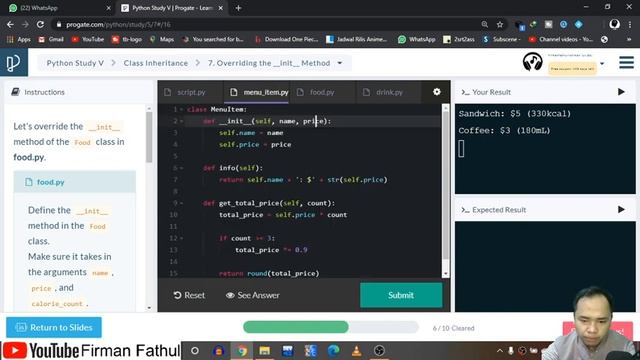Click the browser address bar

click(x=269, y=24)
